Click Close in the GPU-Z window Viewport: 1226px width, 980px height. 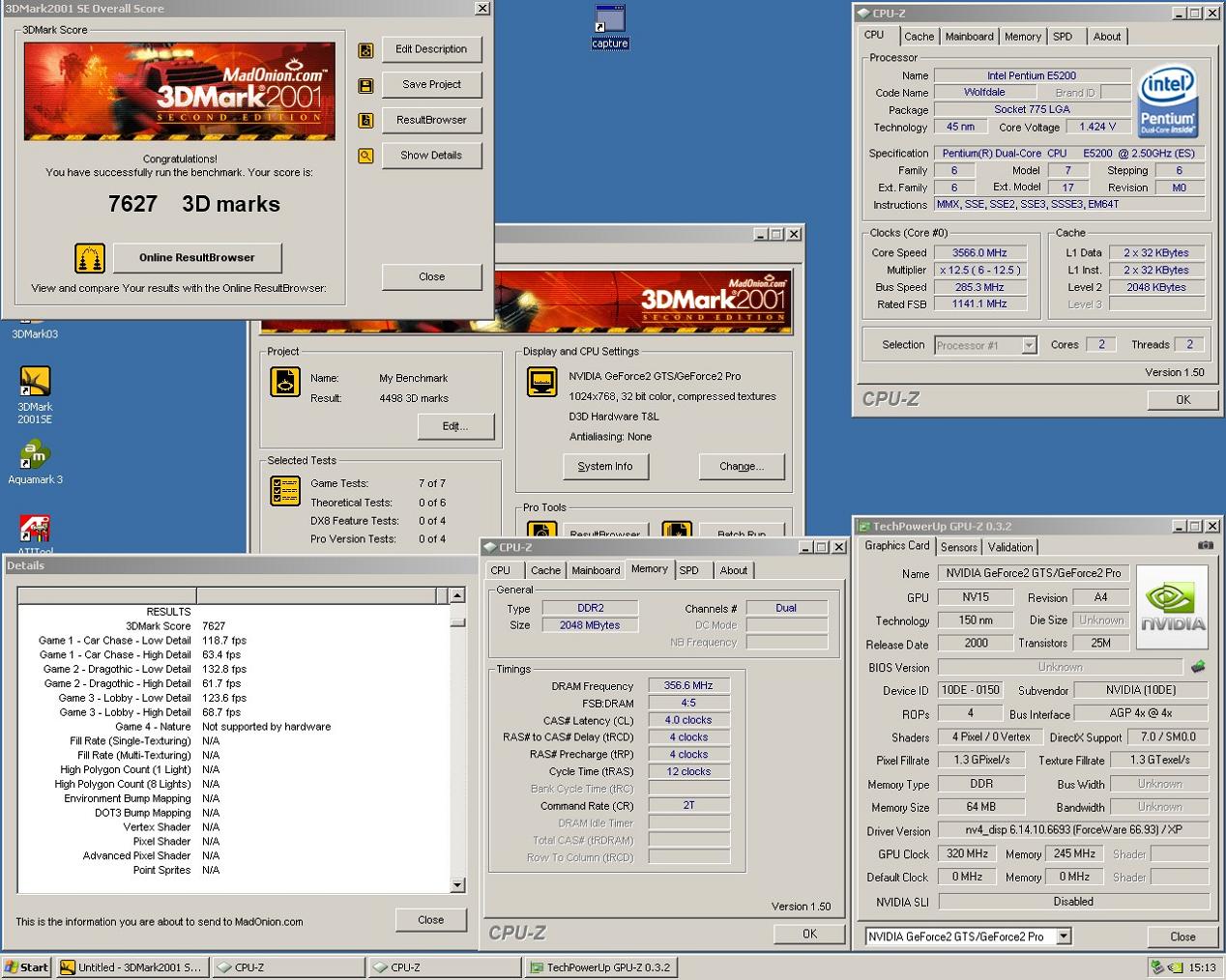[1182, 937]
